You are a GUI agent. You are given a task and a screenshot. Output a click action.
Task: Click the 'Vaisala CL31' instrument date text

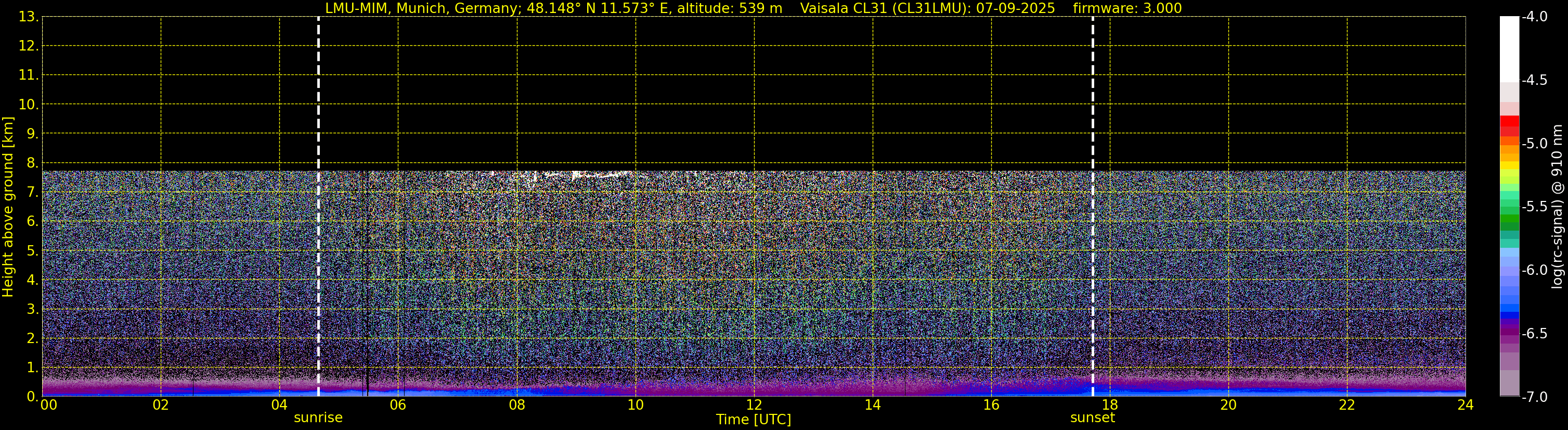coord(926,8)
